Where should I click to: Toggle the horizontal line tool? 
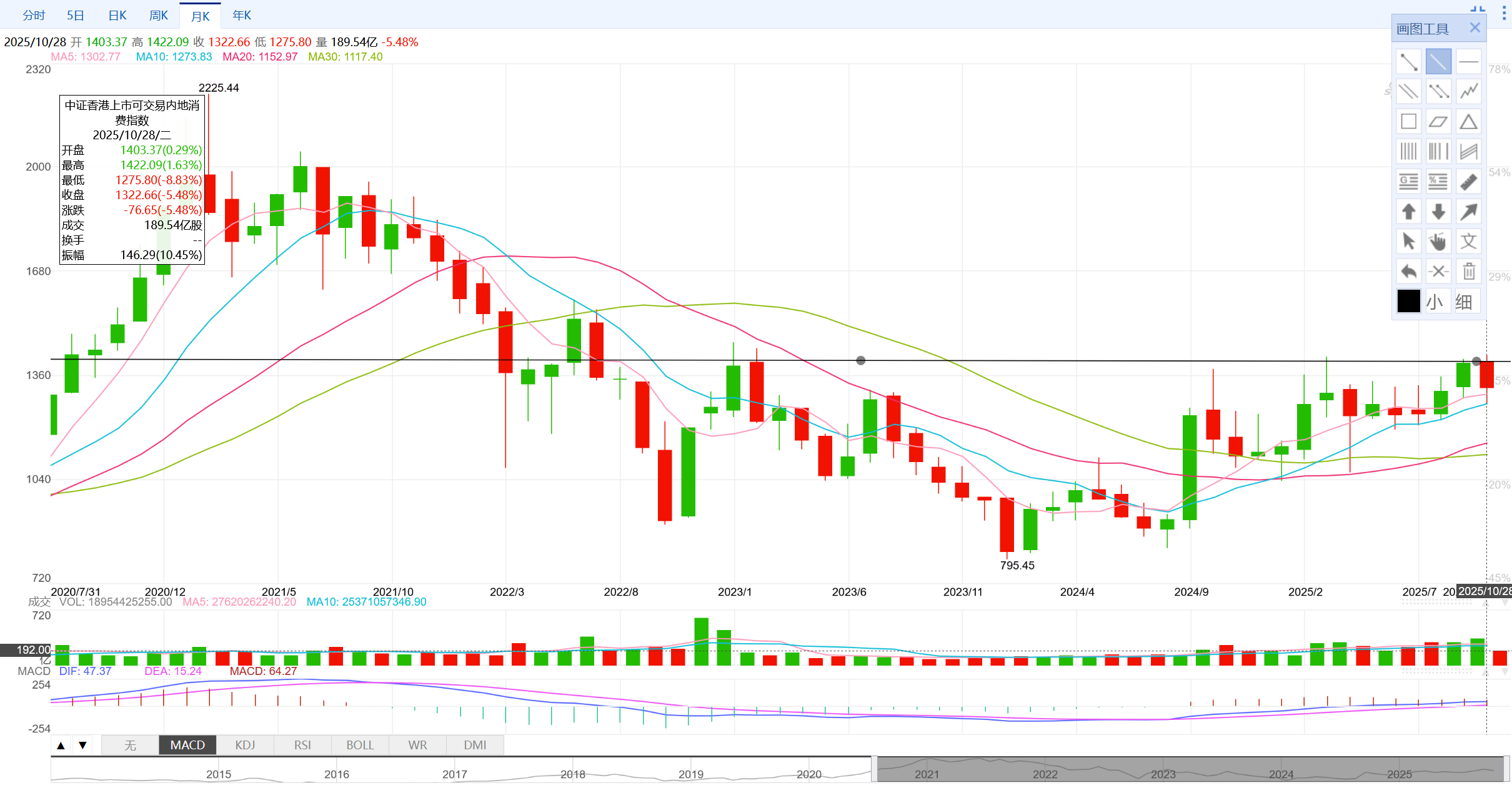coord(1468,62)
